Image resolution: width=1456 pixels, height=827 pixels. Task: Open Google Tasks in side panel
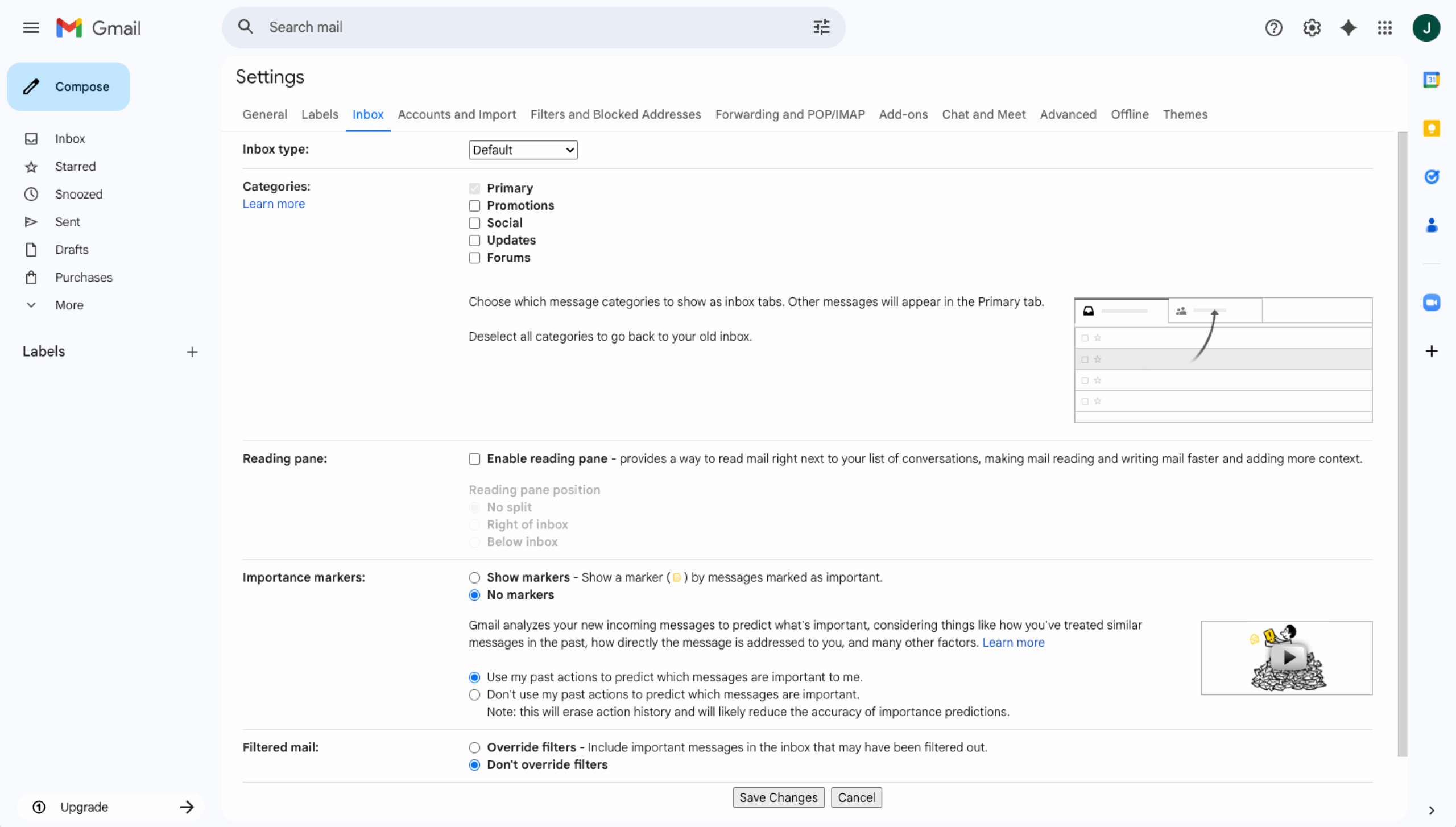[x=1431, y=177]
